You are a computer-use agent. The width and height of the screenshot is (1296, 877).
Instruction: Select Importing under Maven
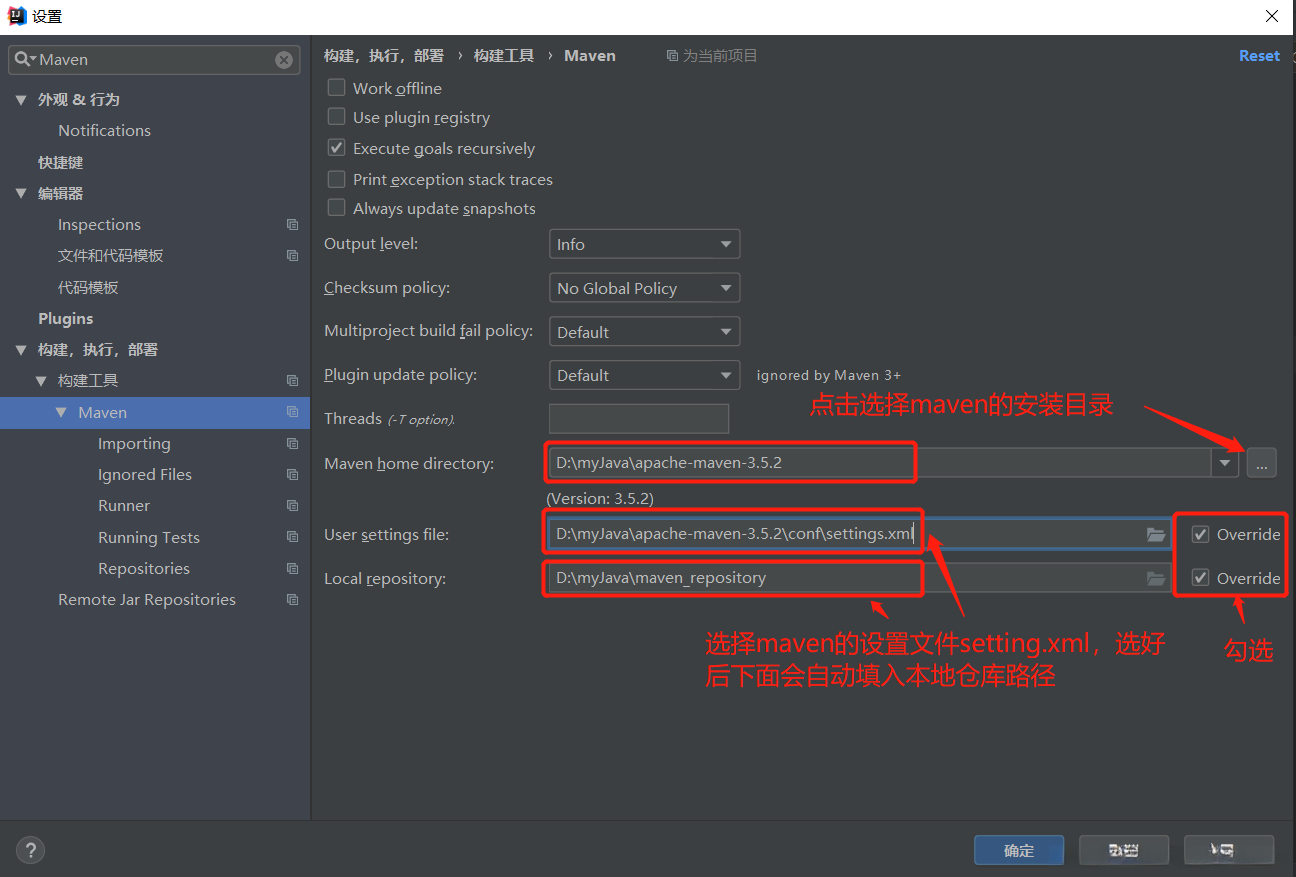pos(134,444)
